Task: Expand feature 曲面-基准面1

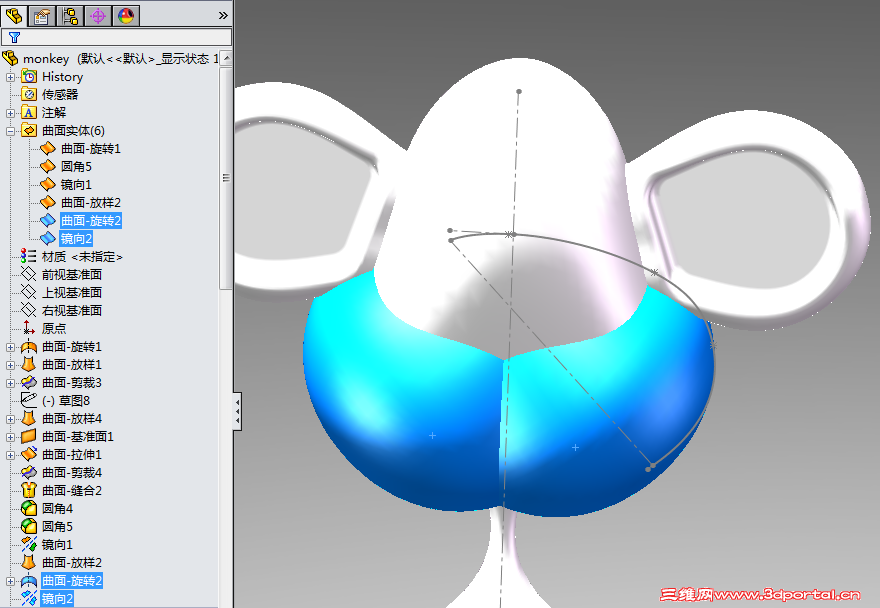Action: (x=10, y=437)
